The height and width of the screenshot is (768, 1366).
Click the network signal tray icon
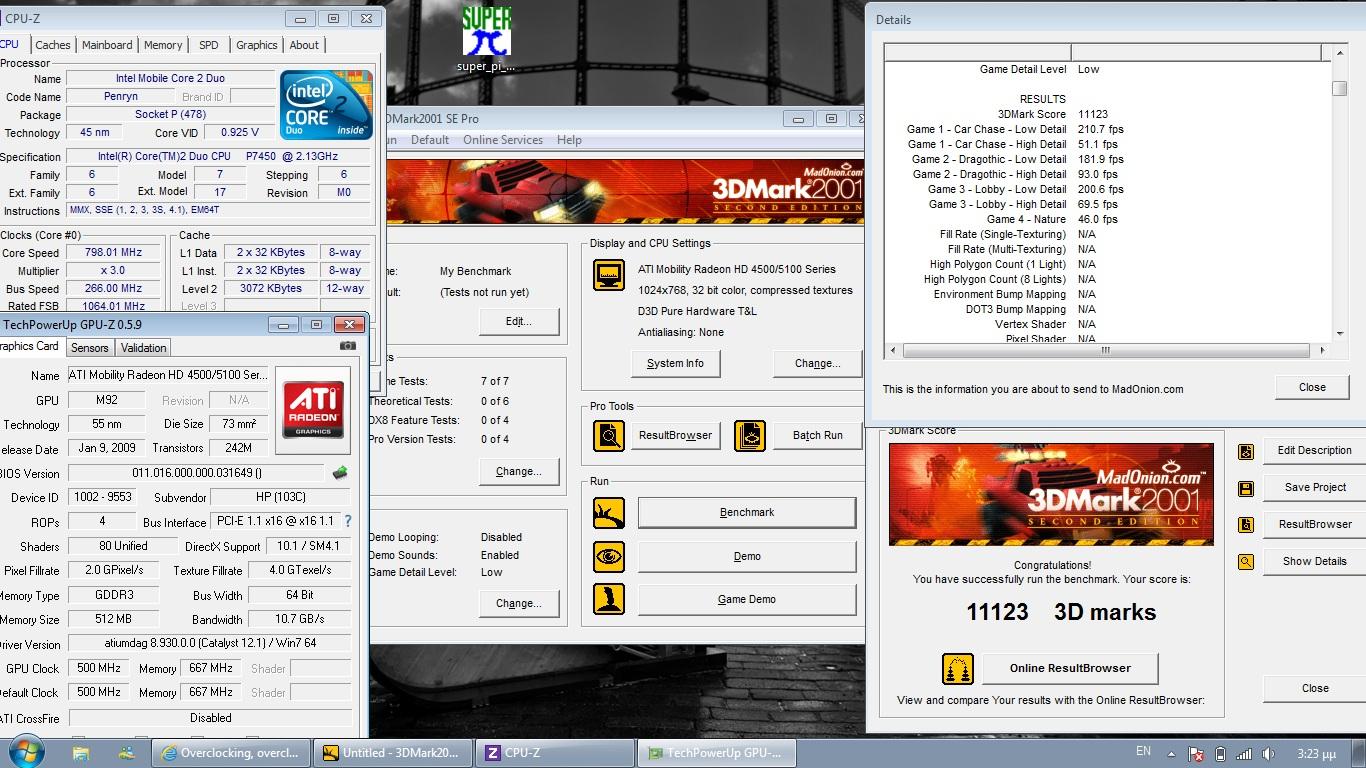[x=1243, y=754]
